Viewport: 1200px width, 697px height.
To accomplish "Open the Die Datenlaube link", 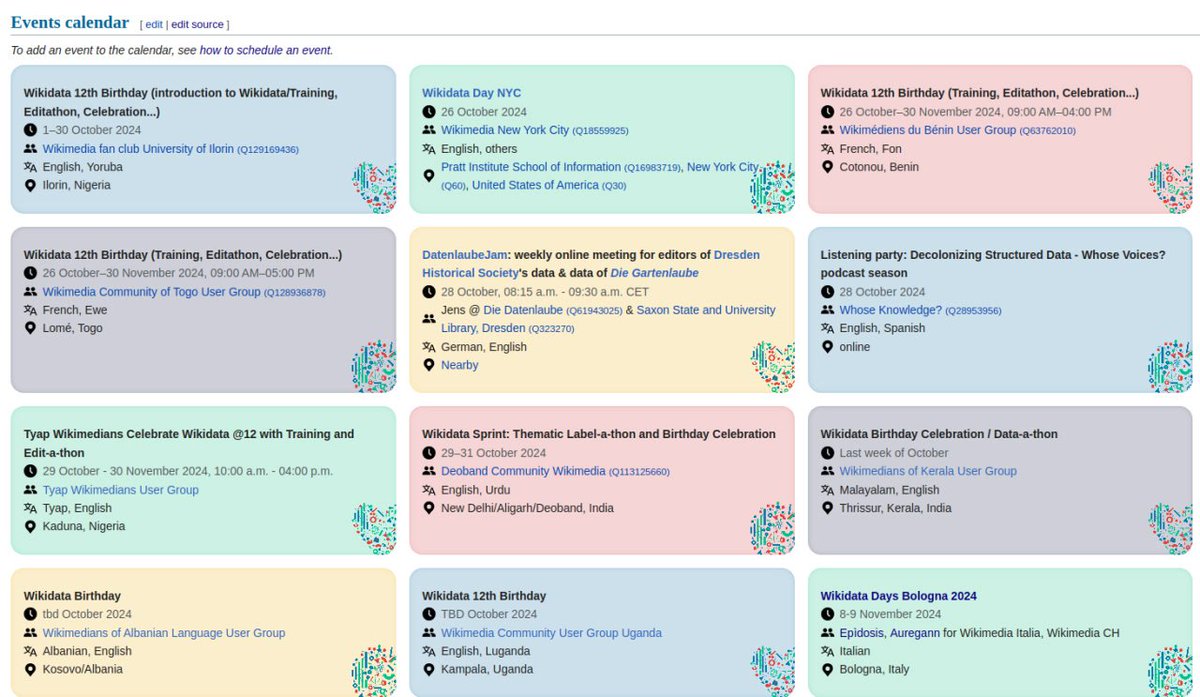I will point(523,310).
